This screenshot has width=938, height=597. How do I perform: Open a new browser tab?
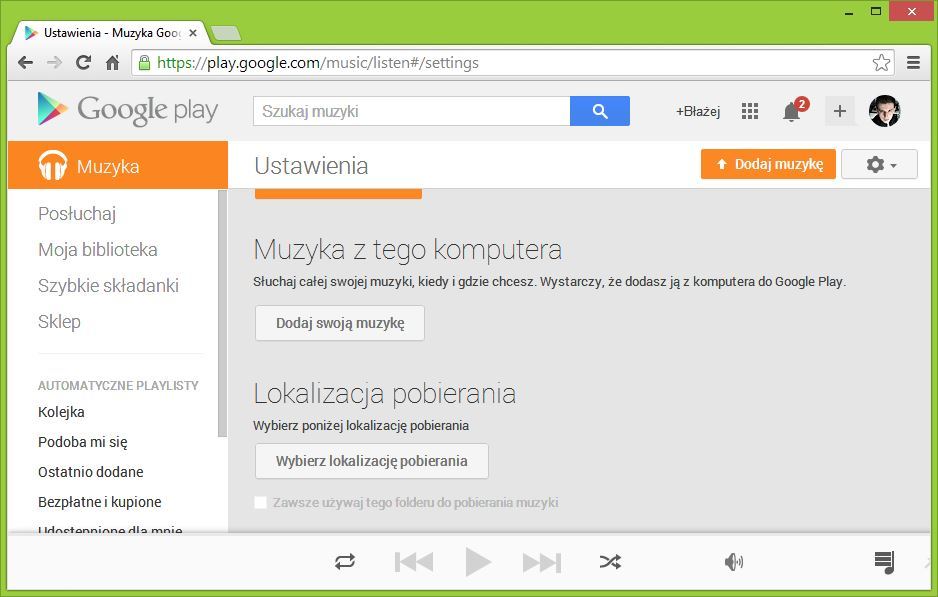[x=227, y=33]
